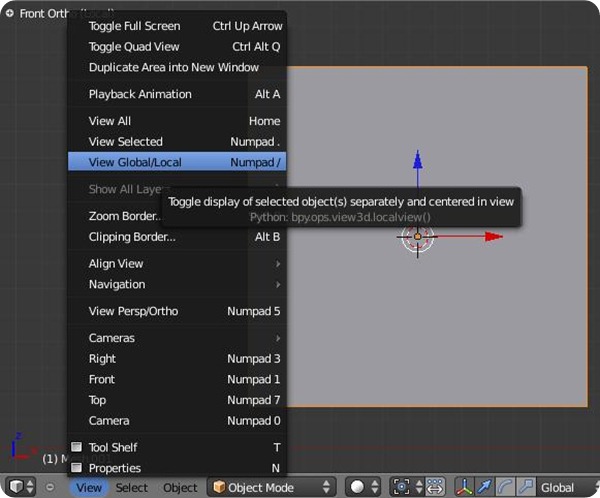Choose Toggle Quad View menu entry

177,47
